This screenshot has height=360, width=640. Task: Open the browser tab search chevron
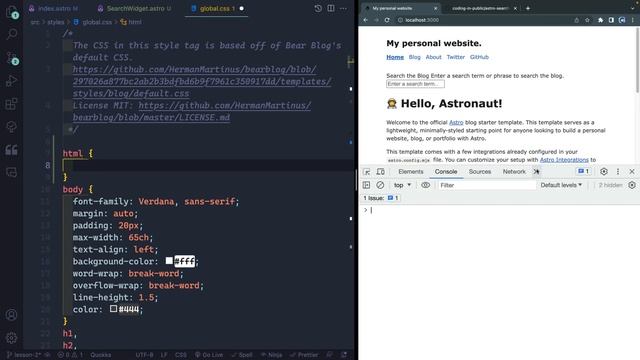point(633,8)
